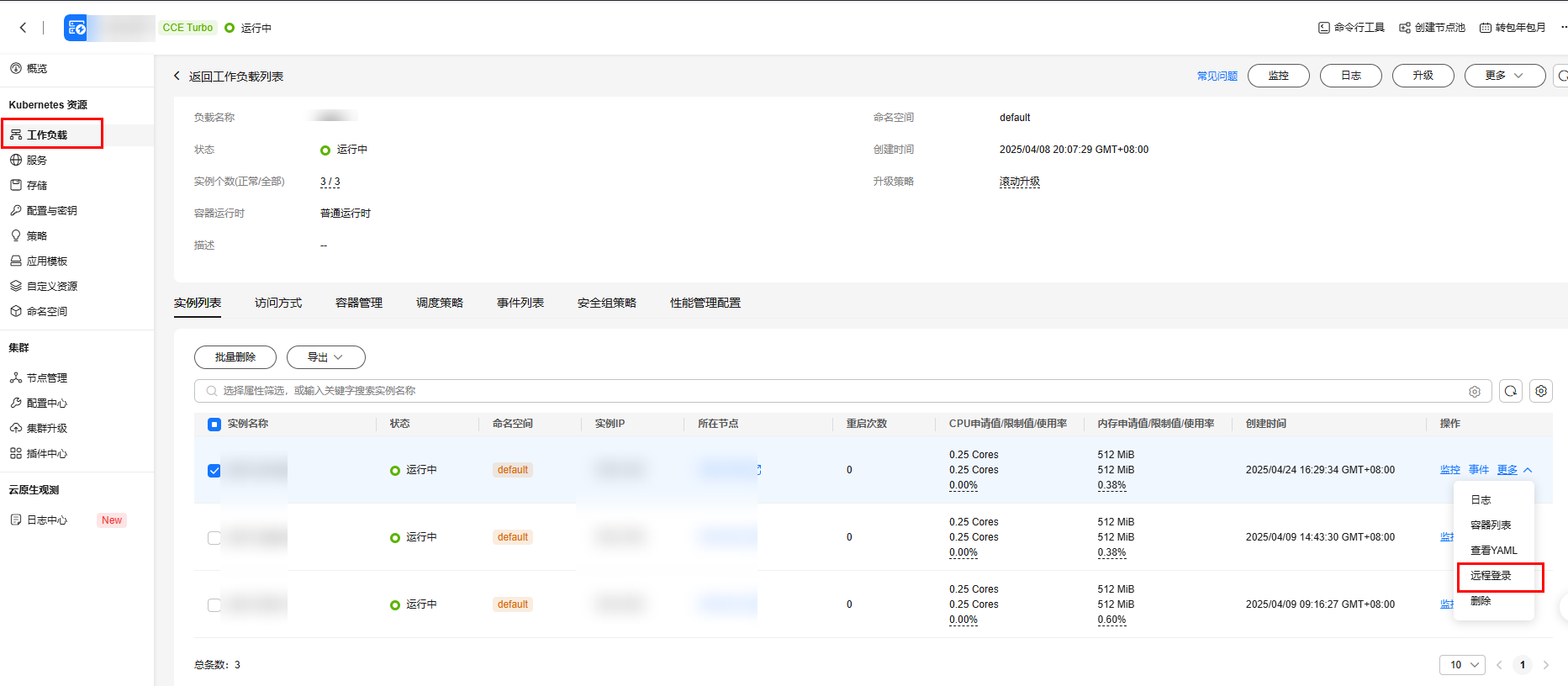
Task: Open the log center (日志中心) sidebar item
Action: (47, 520)
